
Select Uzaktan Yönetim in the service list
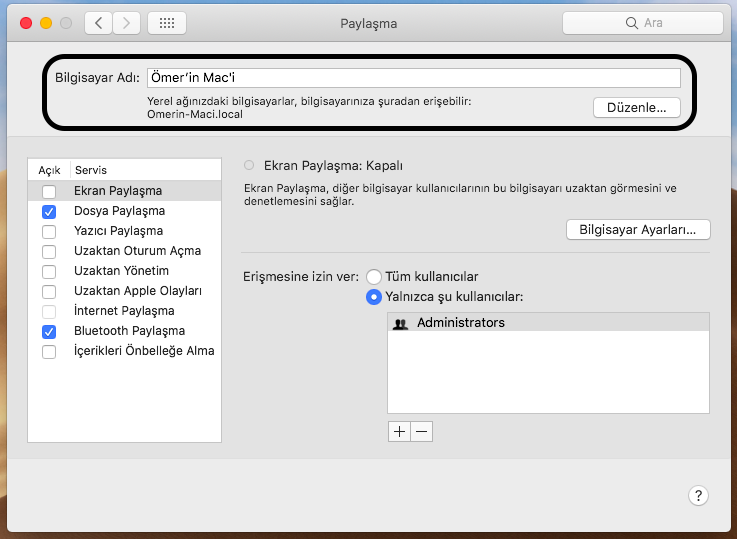click(x=121, y=271)
